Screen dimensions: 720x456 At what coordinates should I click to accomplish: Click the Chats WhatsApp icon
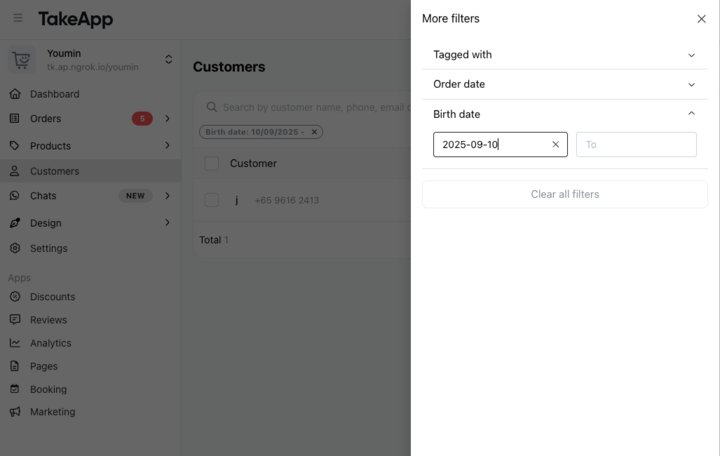[15, 196]
